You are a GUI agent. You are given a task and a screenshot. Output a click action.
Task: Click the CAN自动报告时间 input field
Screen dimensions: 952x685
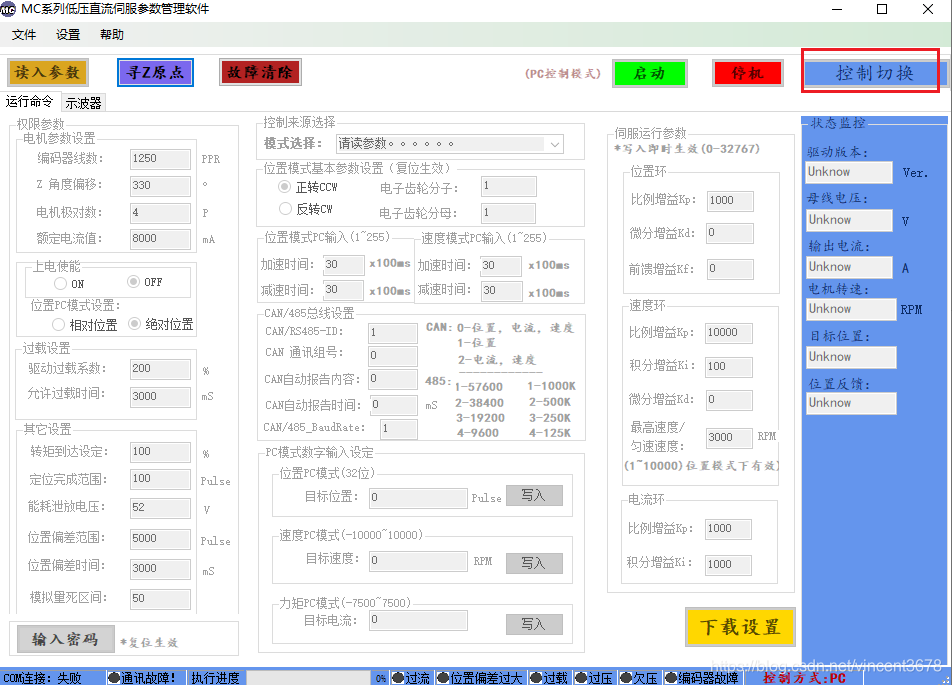tap(394, 405)
